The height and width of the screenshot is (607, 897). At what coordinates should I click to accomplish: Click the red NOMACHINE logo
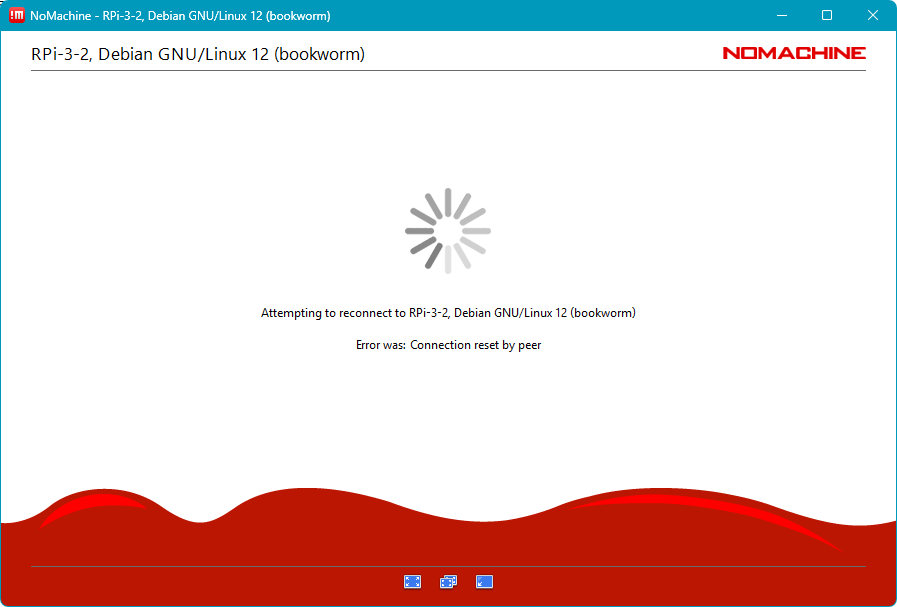pos(794,53)
